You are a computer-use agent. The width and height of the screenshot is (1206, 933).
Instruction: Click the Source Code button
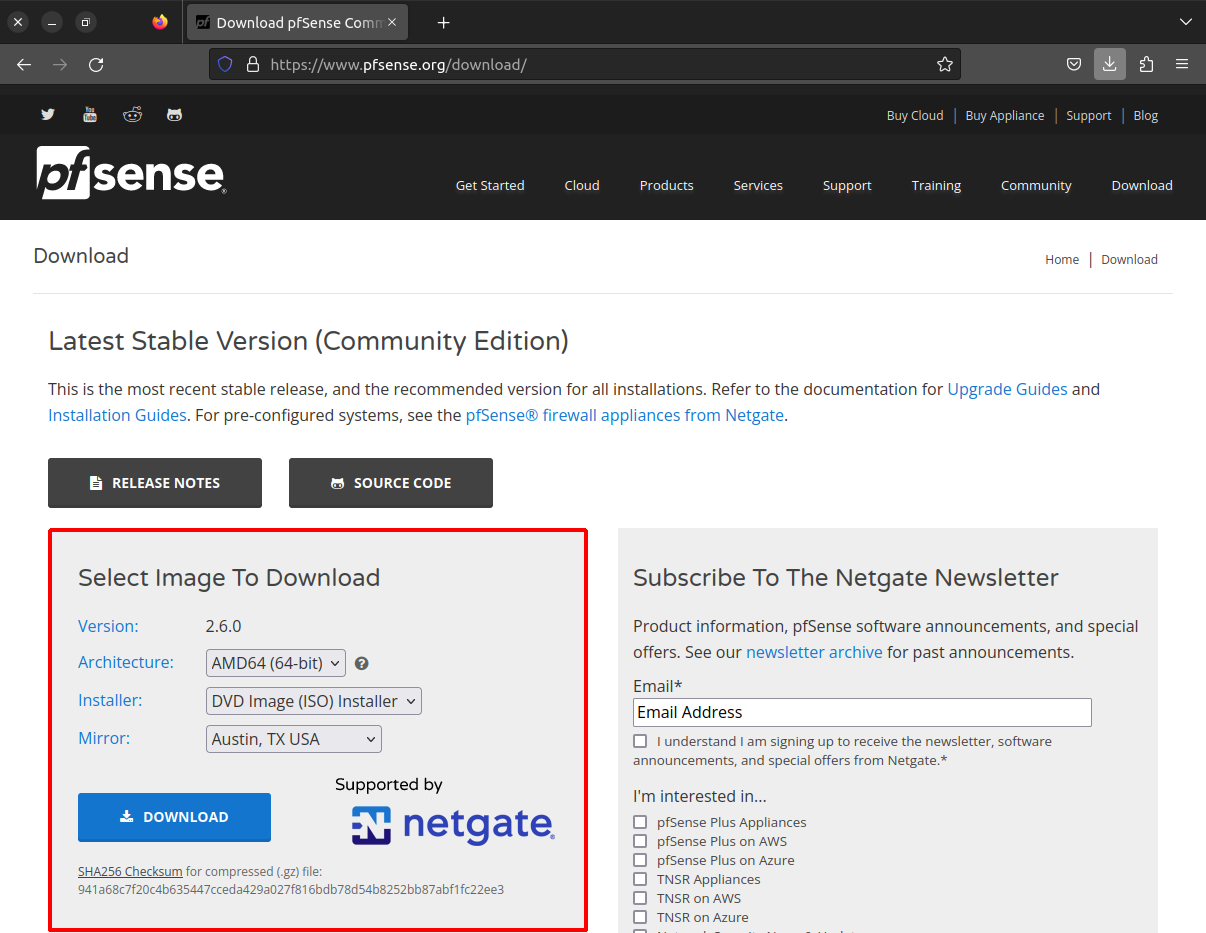391,483
